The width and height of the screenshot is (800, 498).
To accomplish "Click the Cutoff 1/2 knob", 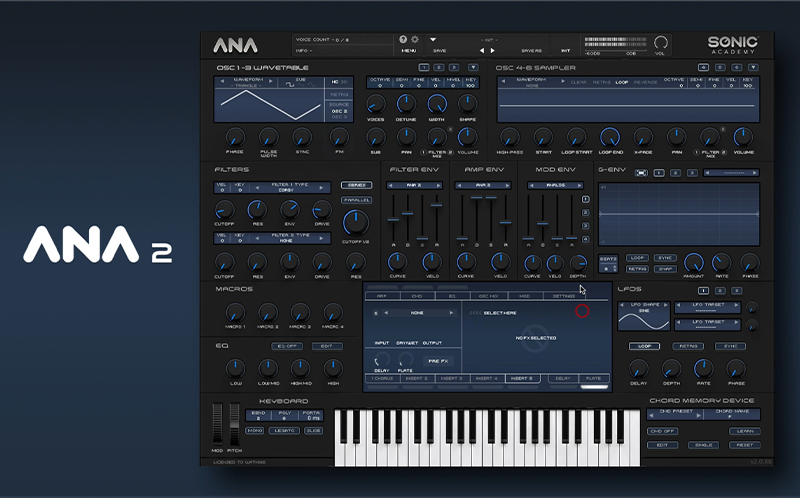I will (356, 222).
